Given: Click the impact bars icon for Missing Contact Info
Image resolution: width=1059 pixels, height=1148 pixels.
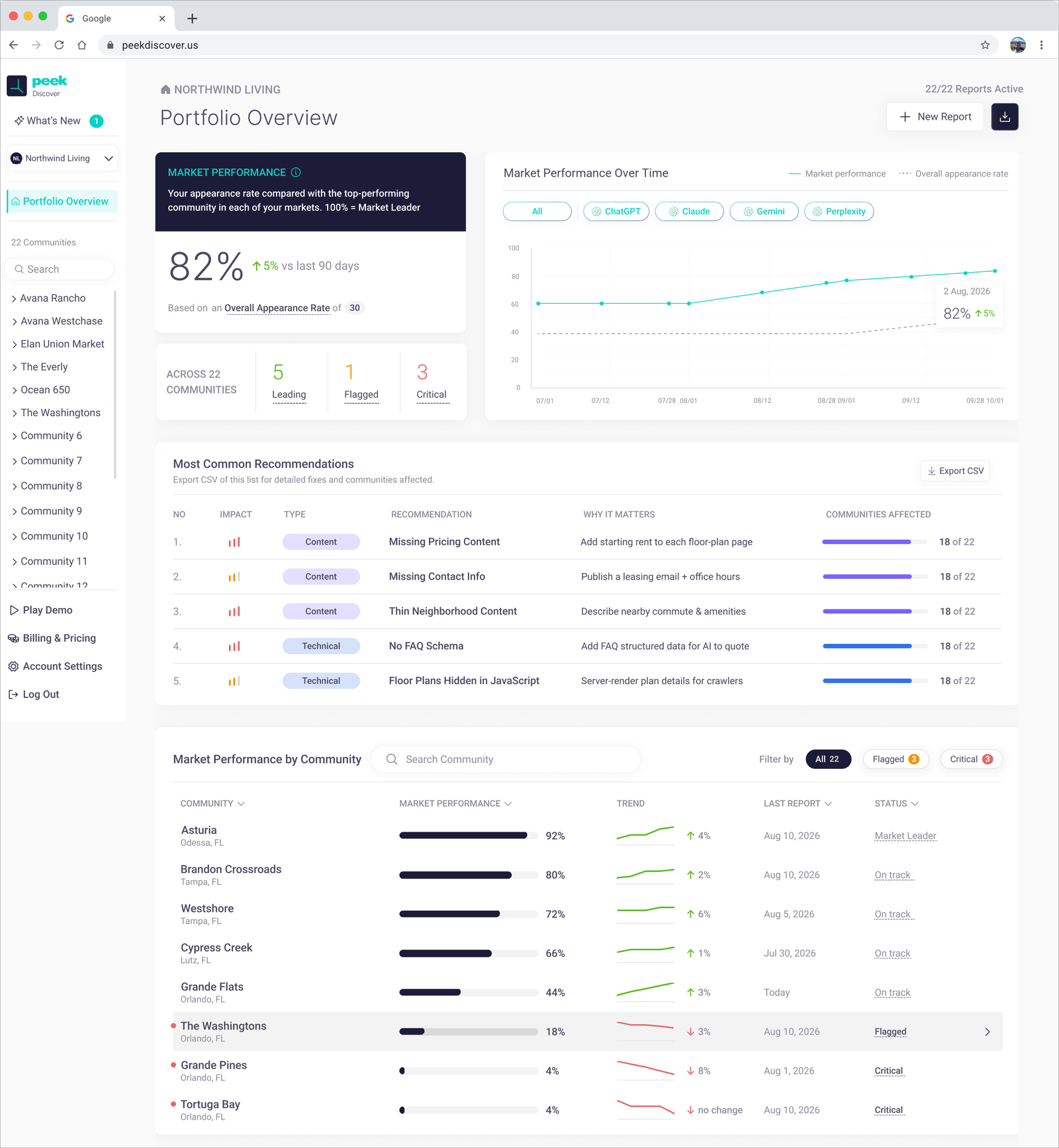Looking at the screenshot, I should click(234, 576).
